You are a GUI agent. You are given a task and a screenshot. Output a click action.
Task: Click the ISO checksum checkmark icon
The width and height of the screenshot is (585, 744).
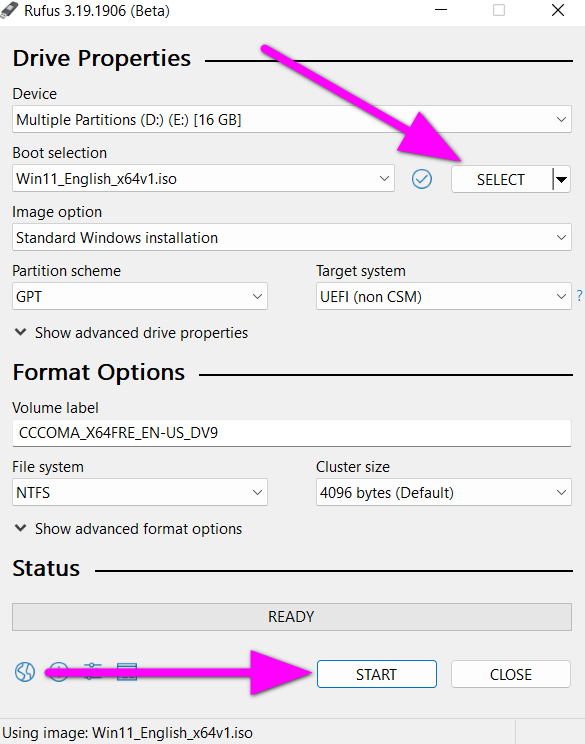coord(421,179)
